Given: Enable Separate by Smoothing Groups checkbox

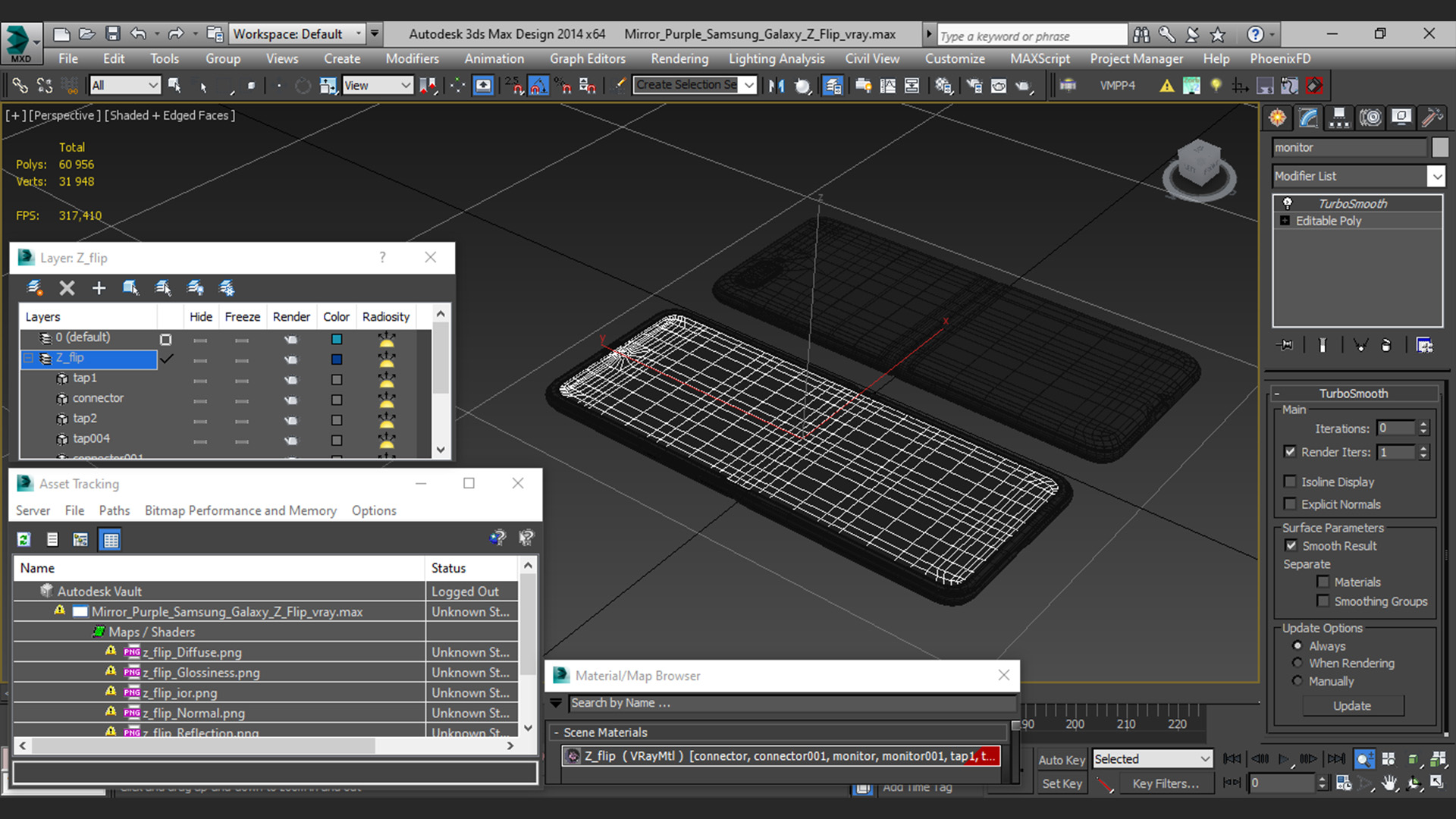Looking at the screenshot, I should [1323, 601].
